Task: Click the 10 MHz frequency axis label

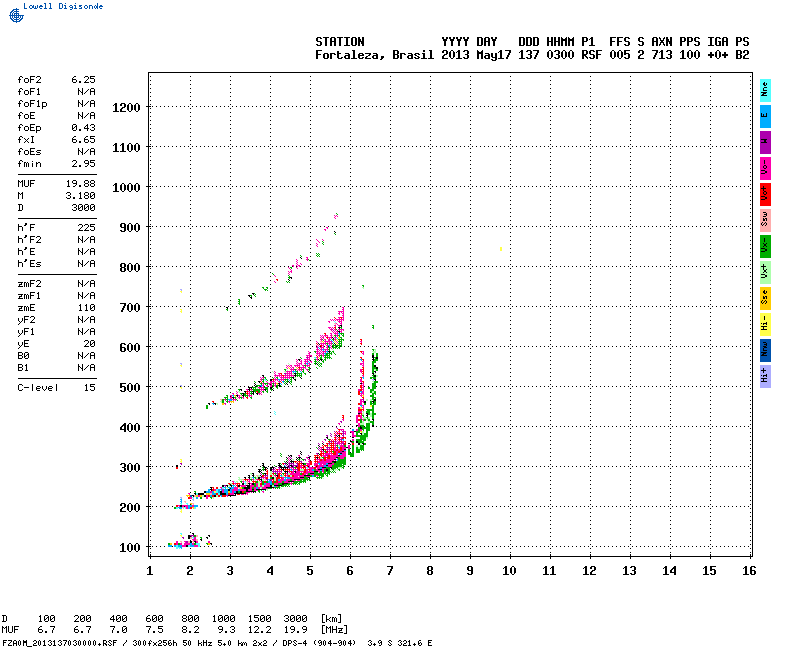Action: tap(509, 571)
